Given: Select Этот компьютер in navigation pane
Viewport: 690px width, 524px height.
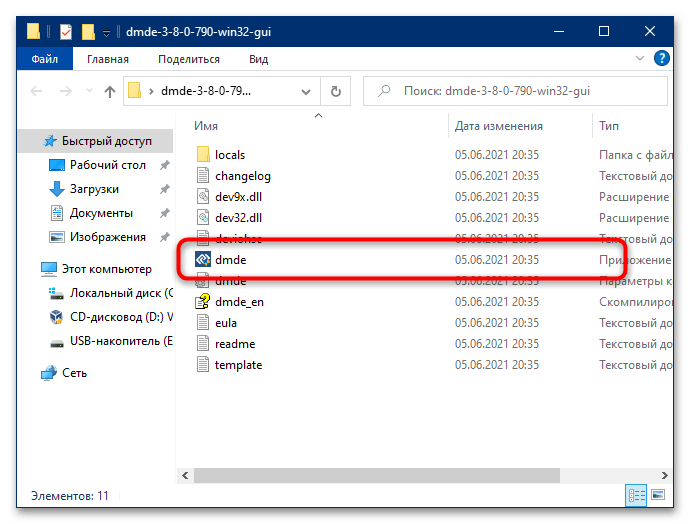Looking at the screenshot, I should click(96, 269).
